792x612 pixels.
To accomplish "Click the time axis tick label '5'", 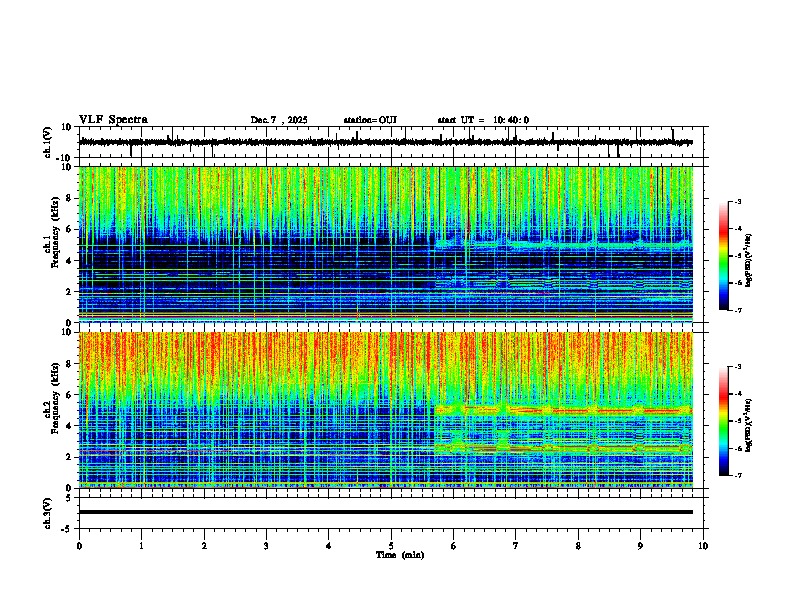I will (x=391, y=546).
